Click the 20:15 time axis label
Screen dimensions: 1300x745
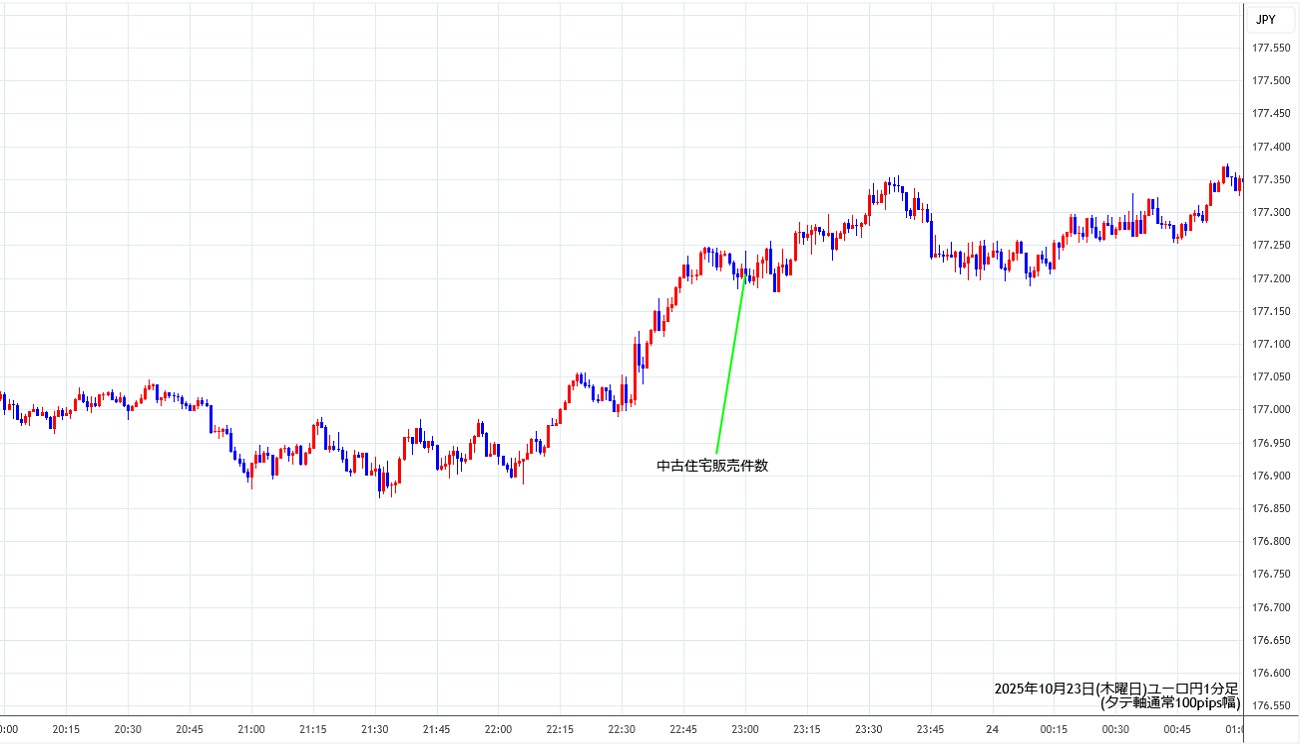click(x=66, y=730)
